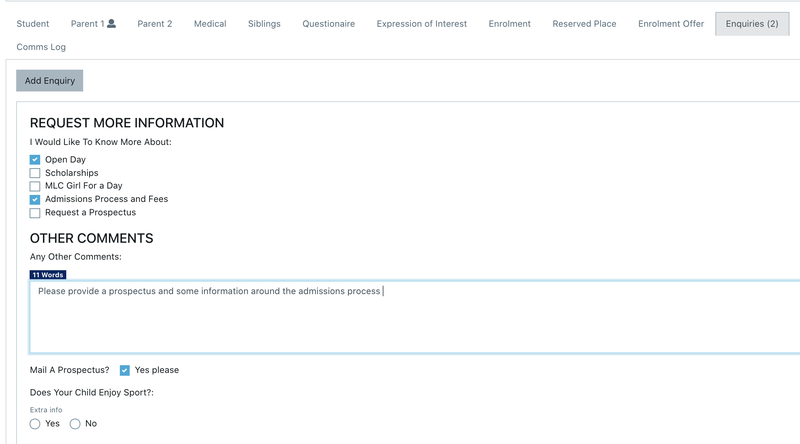Show the Comms Log tab

coord(41,47)
